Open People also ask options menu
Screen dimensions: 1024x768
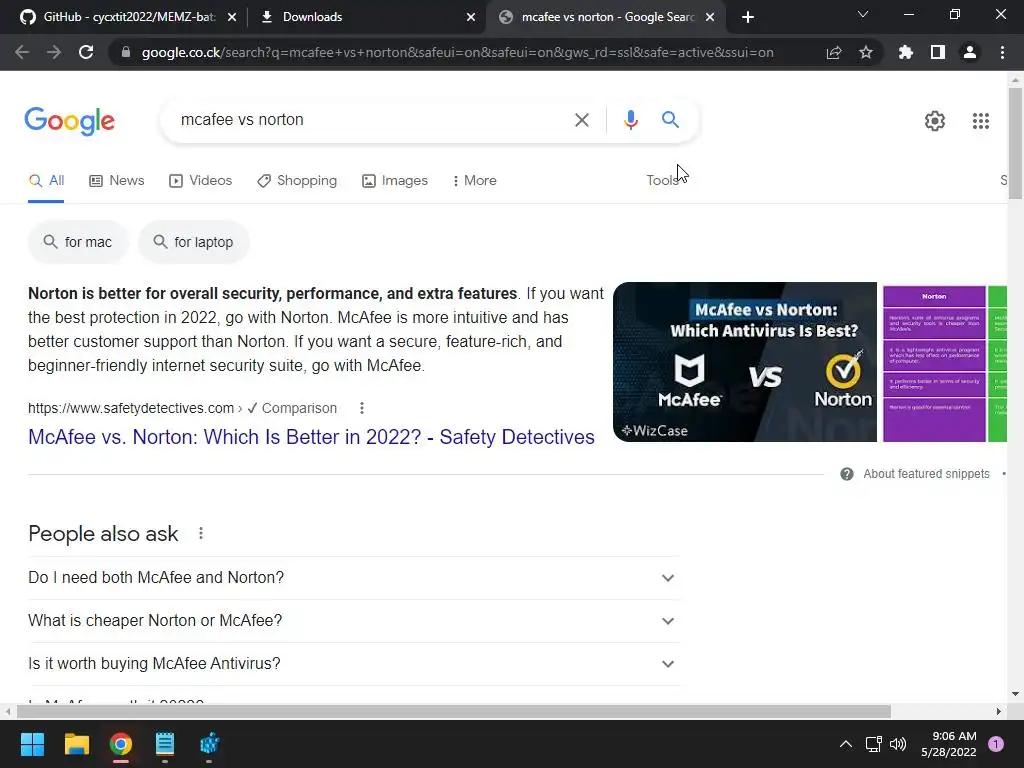tap(201, 534)
